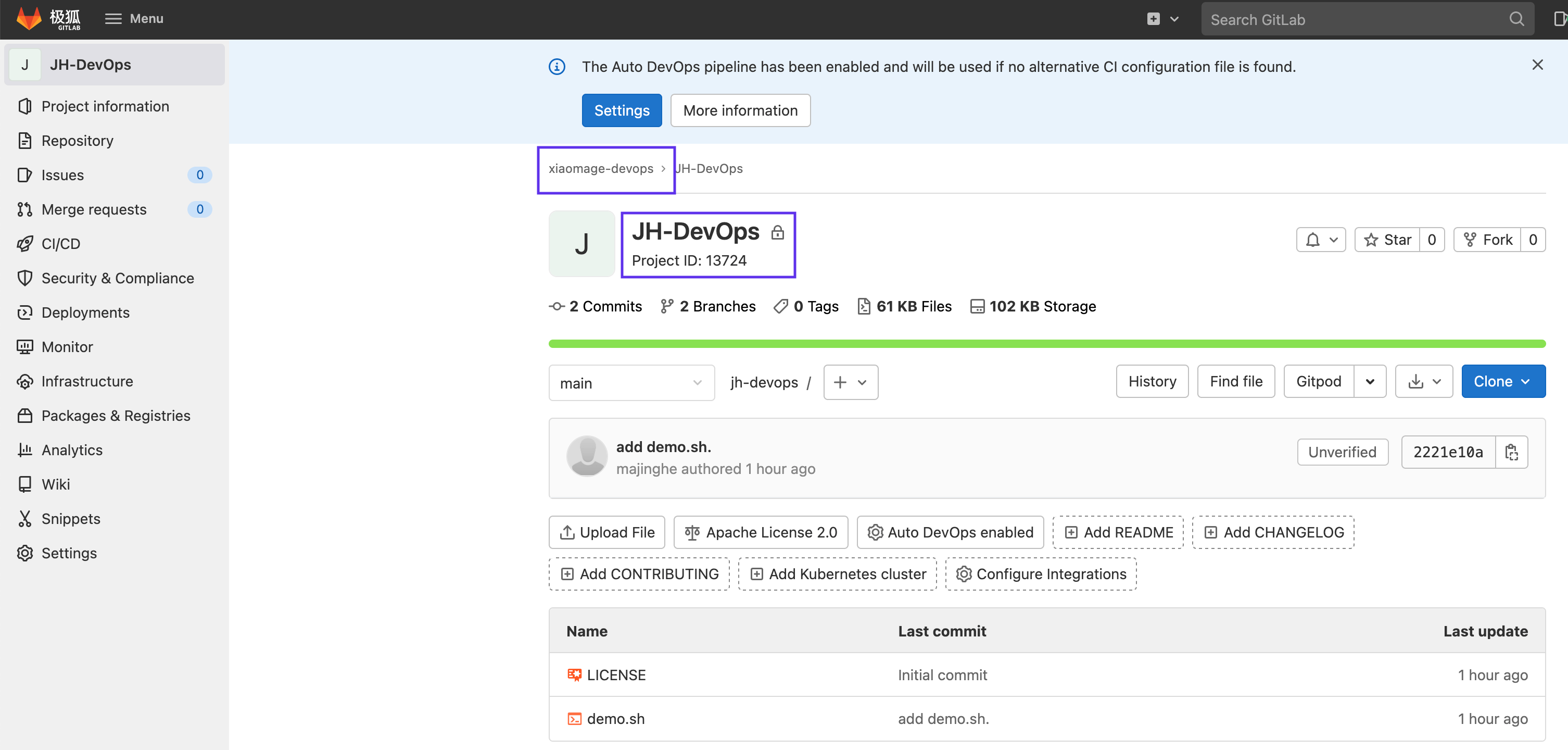Viewport: 1568px width, 750px height.
Task: Click the Analytics chart icon
Action: click(25, 450)
